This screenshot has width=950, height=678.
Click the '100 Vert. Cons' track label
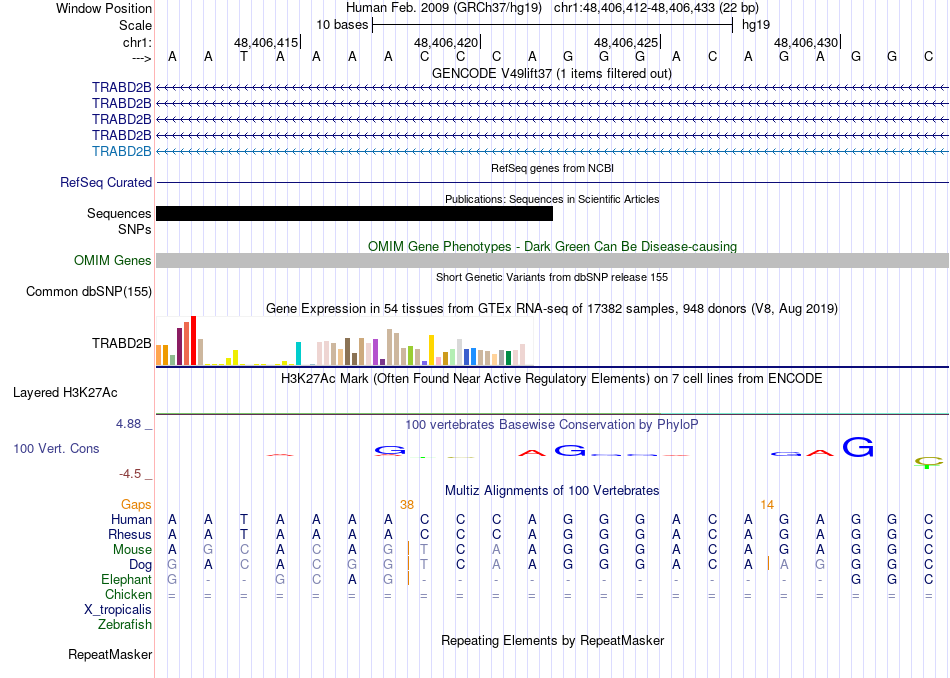click(x=56, y=448)
